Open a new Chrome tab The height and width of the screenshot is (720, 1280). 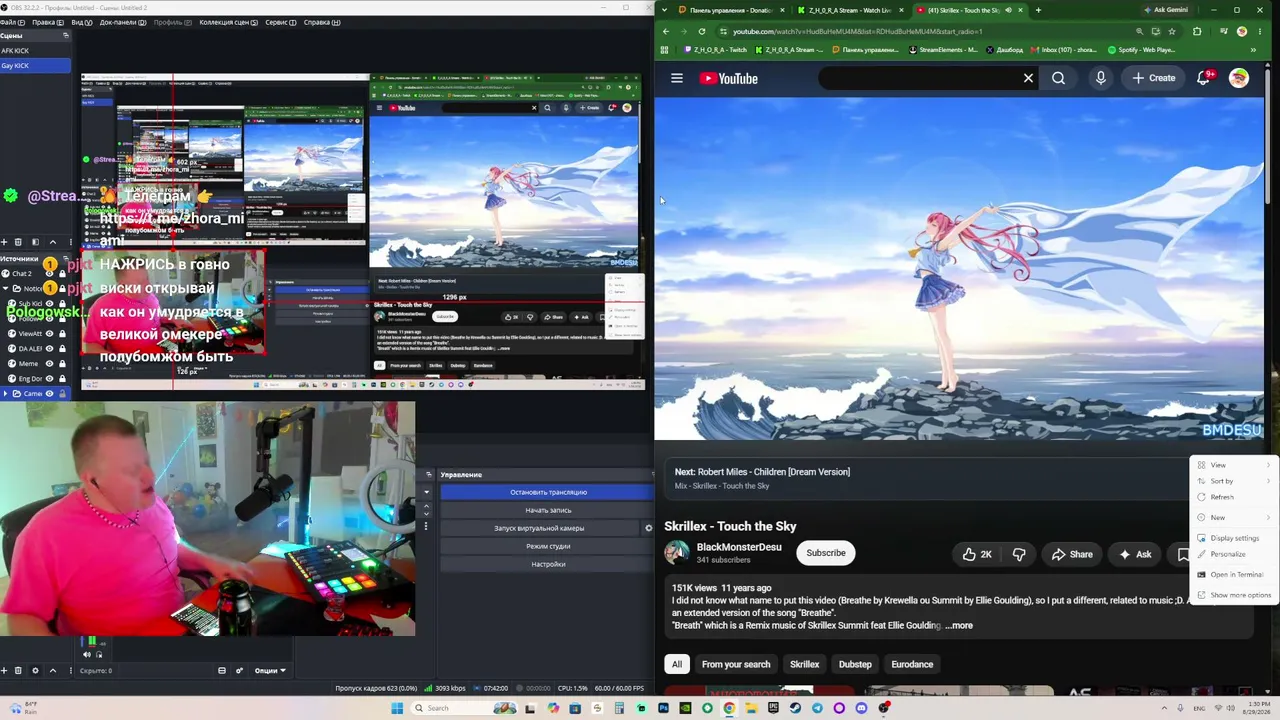(x=1038, y=10)
